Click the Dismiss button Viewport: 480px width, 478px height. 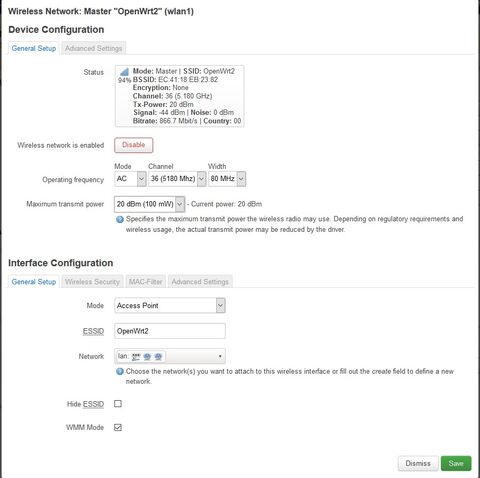[418, 463]
